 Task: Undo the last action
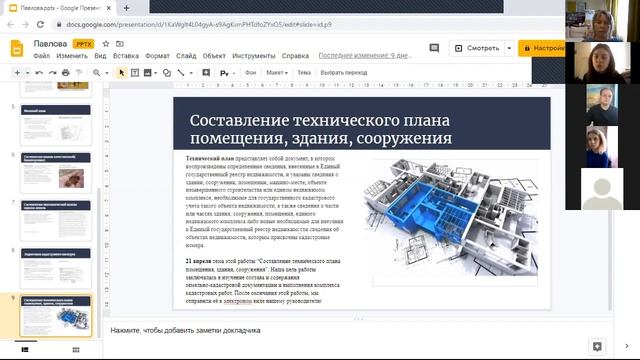(x=39, y=73)
